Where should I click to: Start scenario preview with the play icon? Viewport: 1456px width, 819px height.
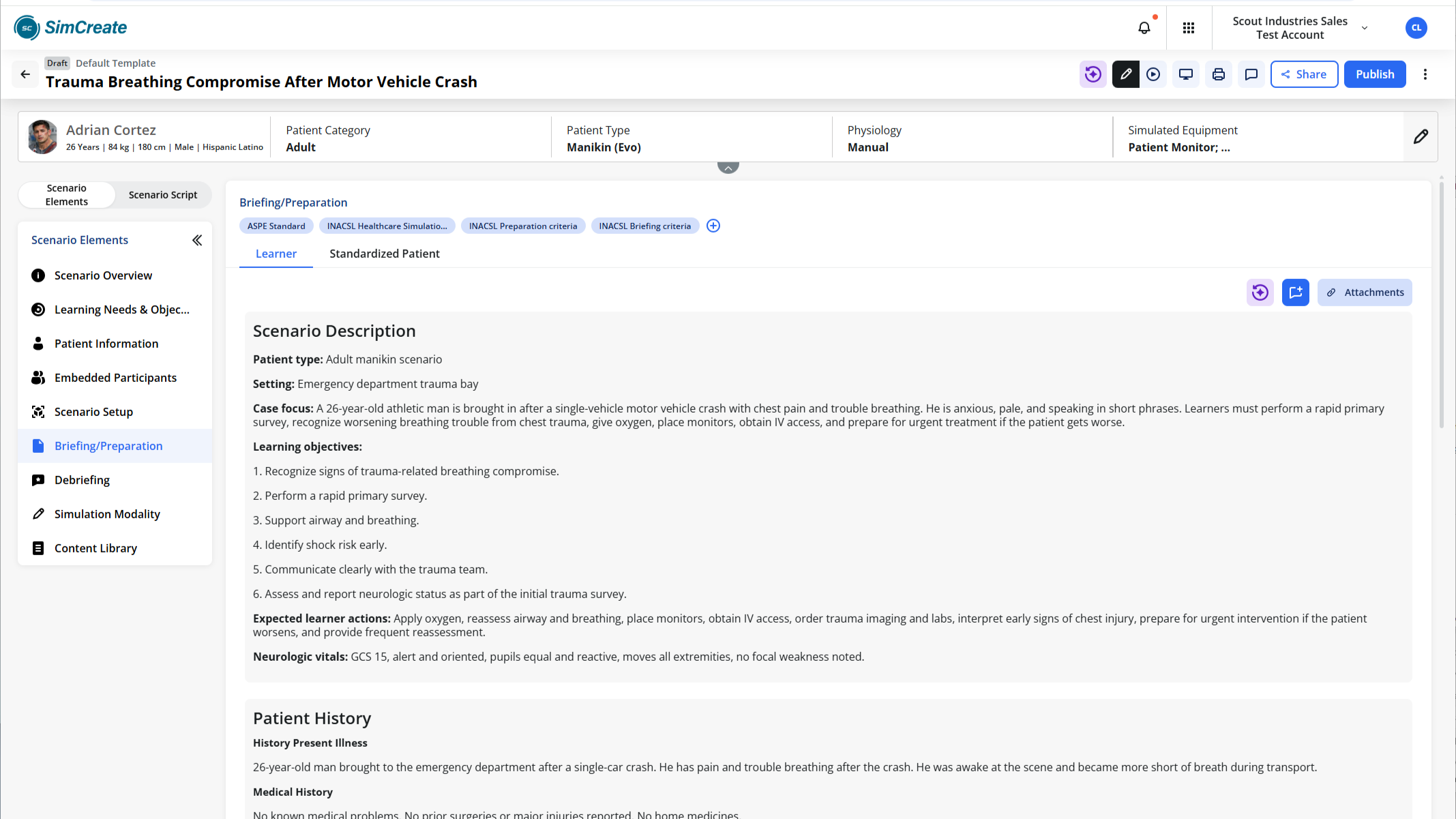[1153, 74]
